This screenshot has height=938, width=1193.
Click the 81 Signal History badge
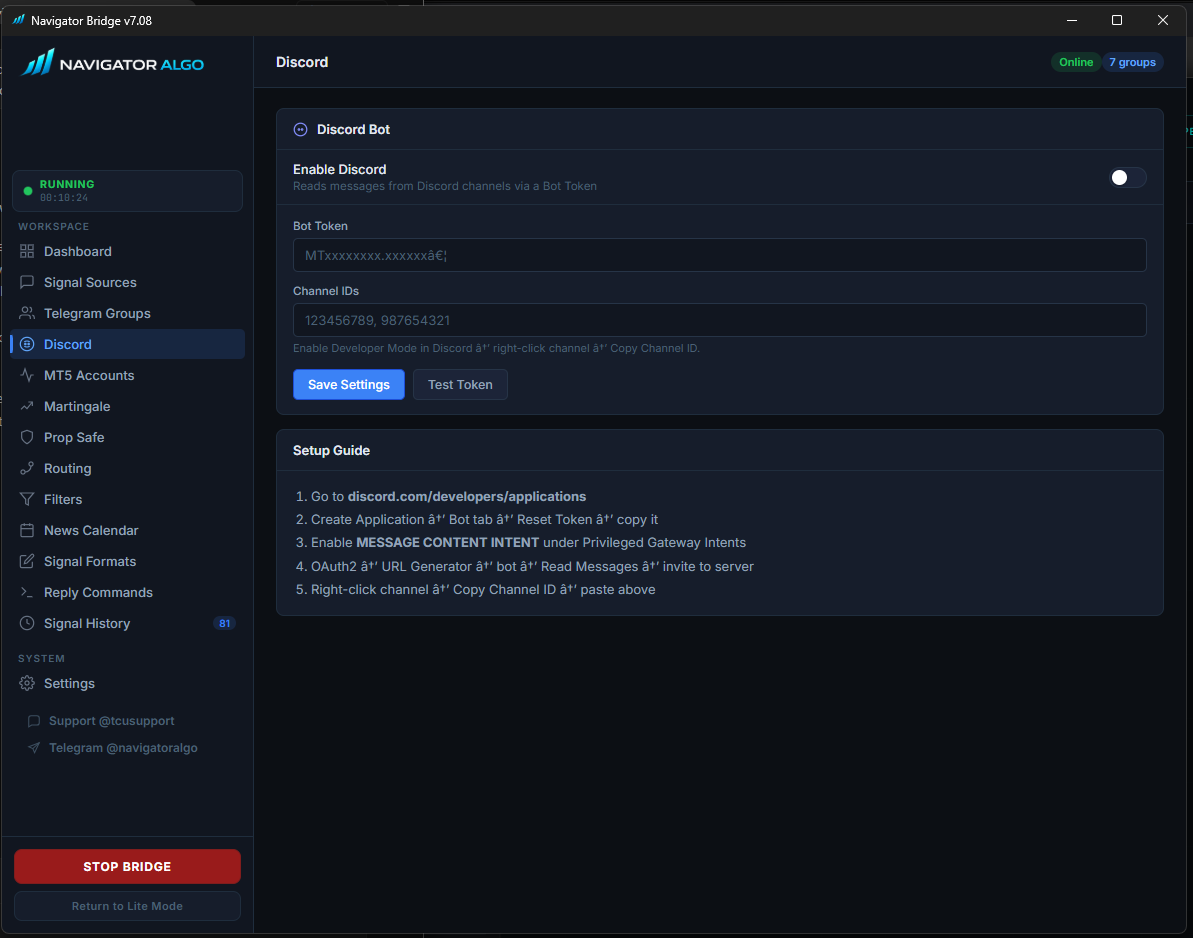(x=224, y=623)
